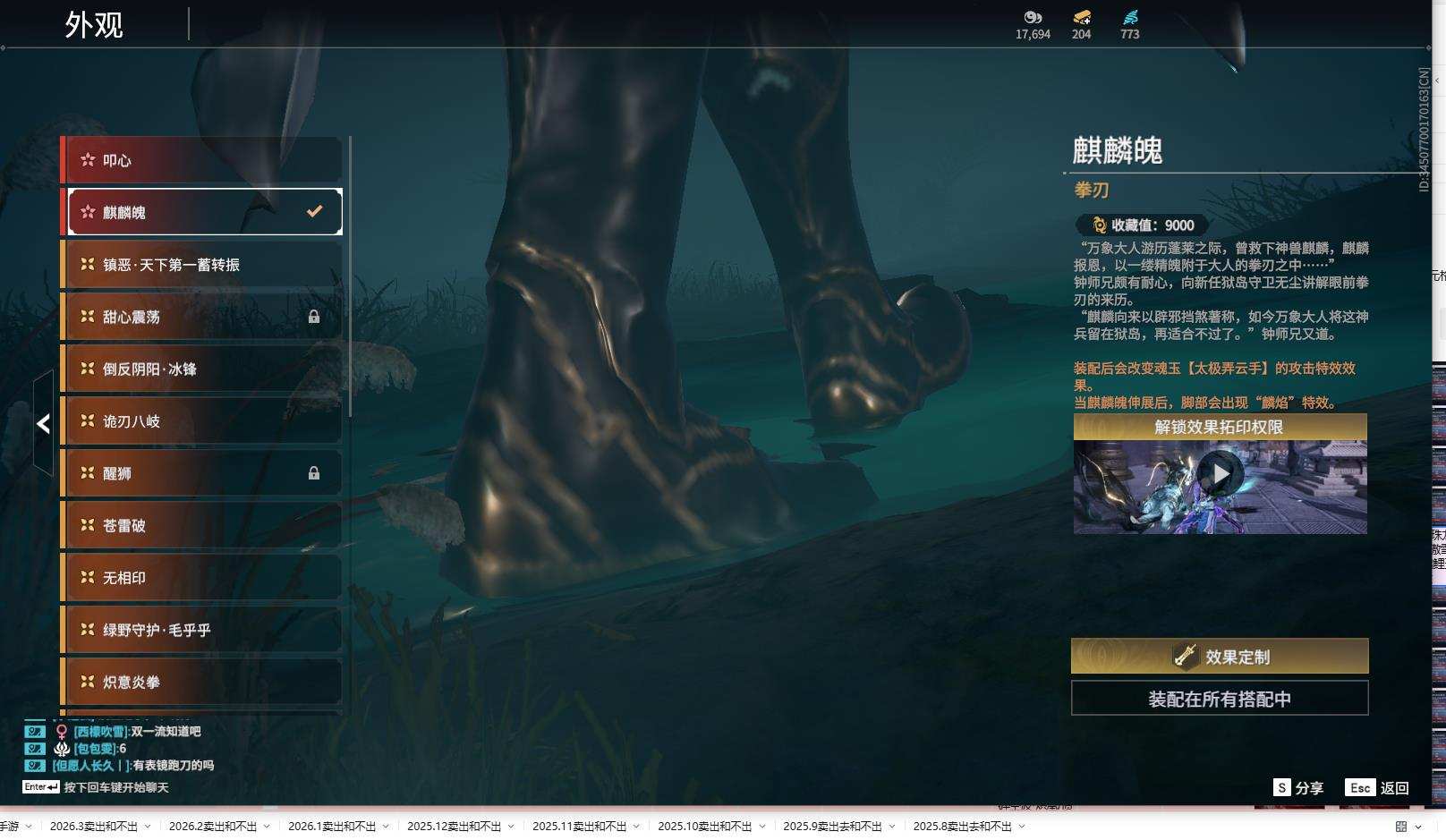Click the 收藏值：9000 value text
Screen dimensions: 1446x840
1153,225
